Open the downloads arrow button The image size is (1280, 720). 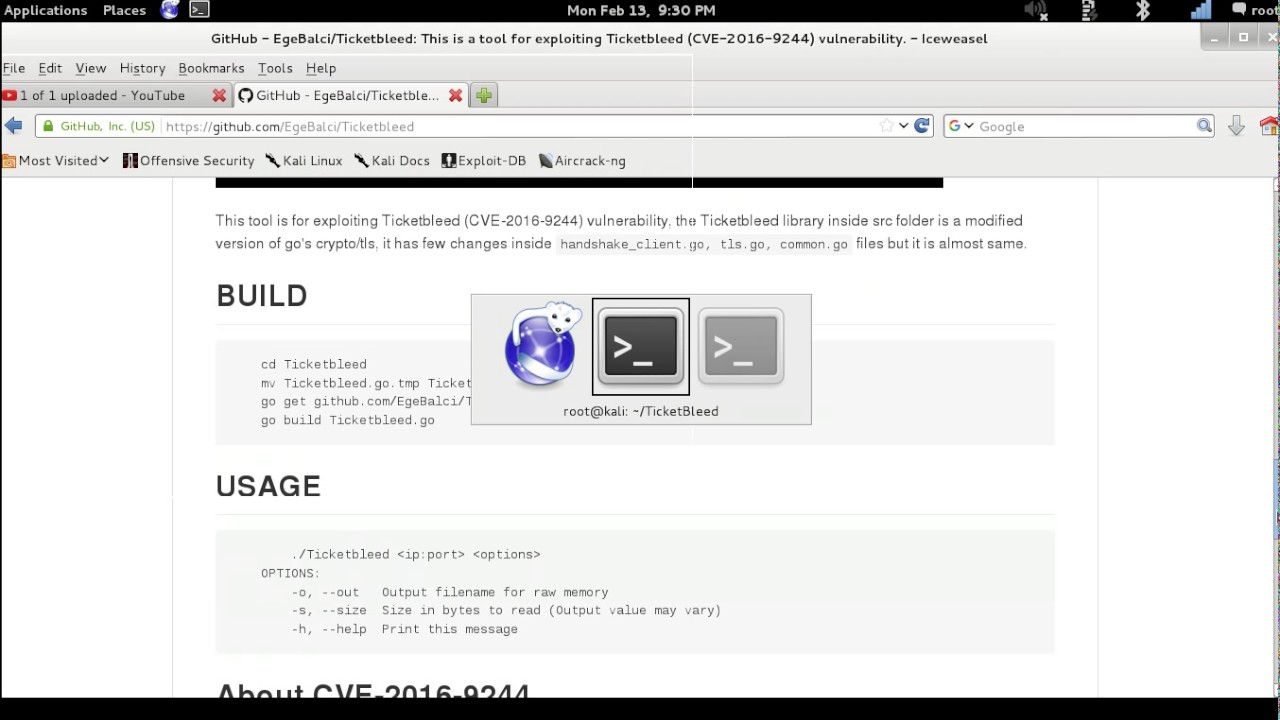(1236, 126)
